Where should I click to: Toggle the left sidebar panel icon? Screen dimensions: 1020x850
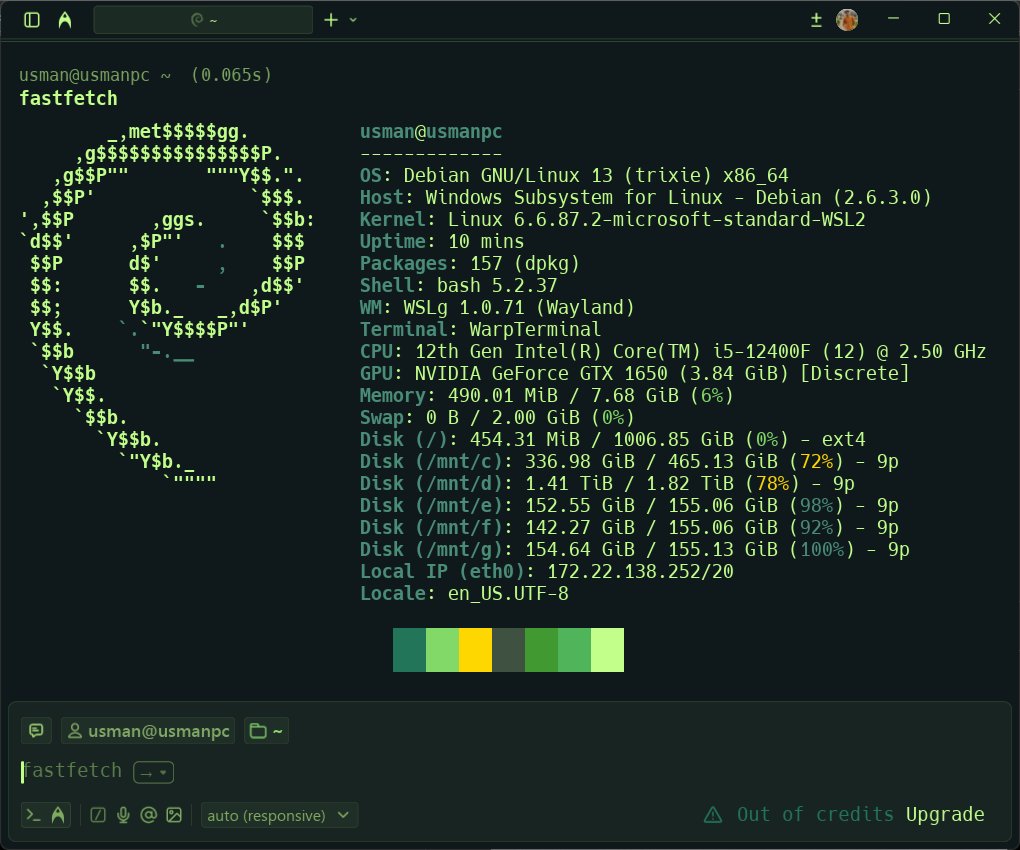tap(32, 20)
